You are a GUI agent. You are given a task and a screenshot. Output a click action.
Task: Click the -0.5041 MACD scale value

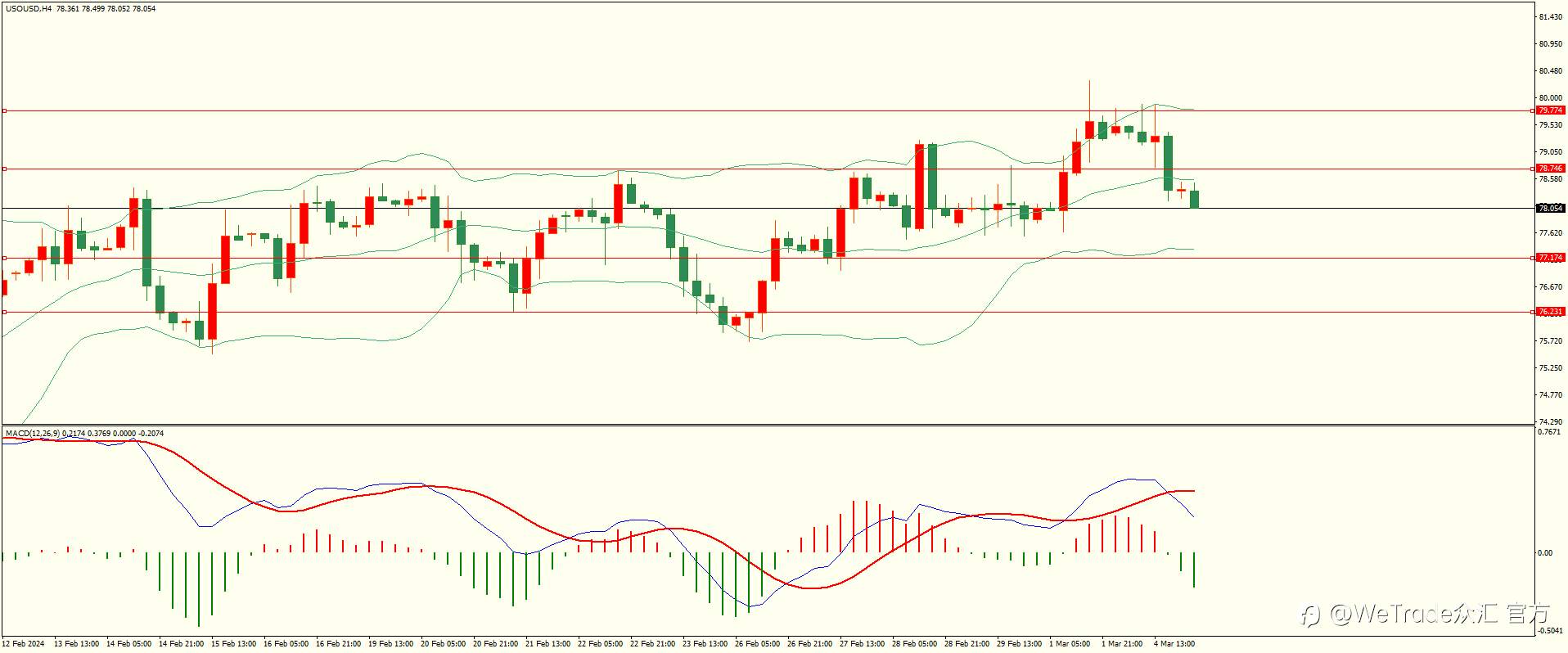click(1550, 631)
